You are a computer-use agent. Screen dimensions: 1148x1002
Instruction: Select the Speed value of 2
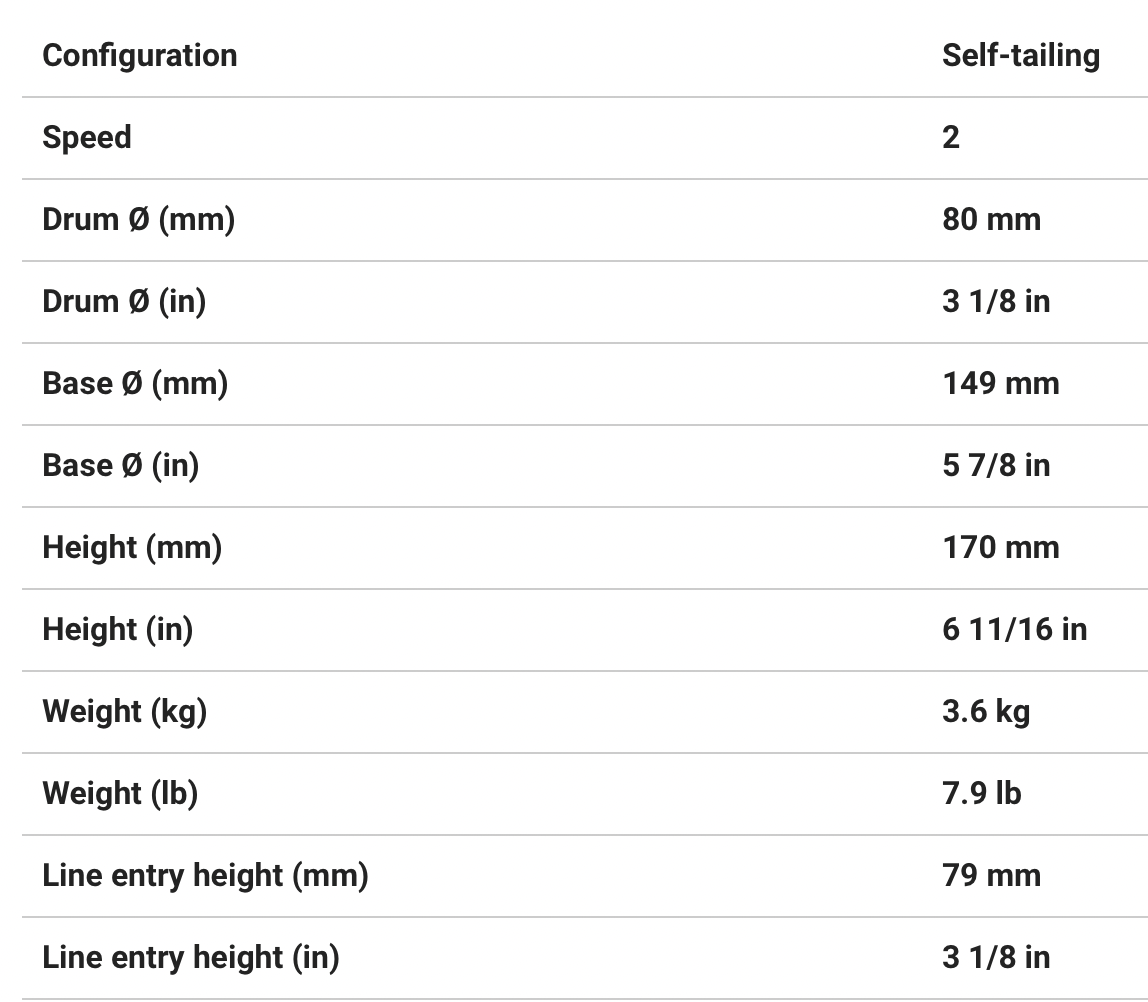coord(951,137)
